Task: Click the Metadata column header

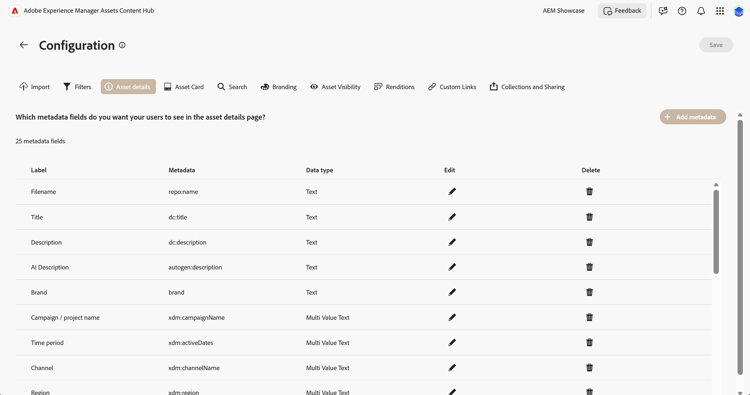Action: [182, 170]
